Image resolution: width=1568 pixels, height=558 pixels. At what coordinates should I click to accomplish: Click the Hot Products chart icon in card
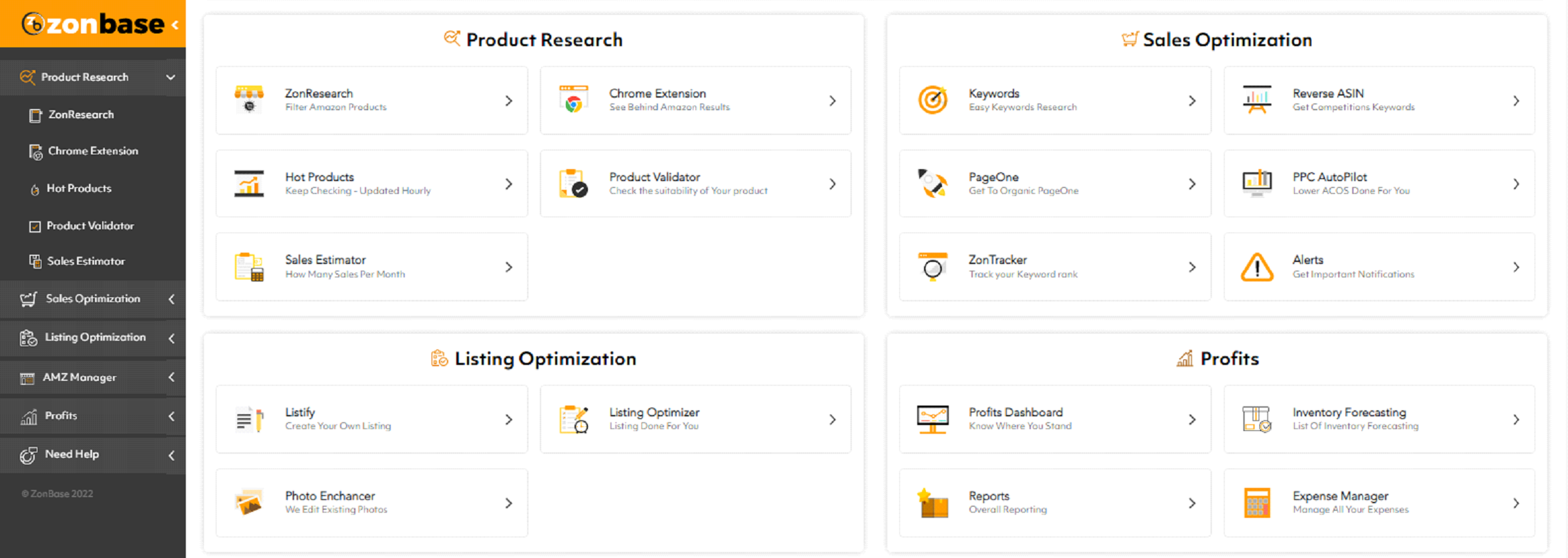(249, 184)
